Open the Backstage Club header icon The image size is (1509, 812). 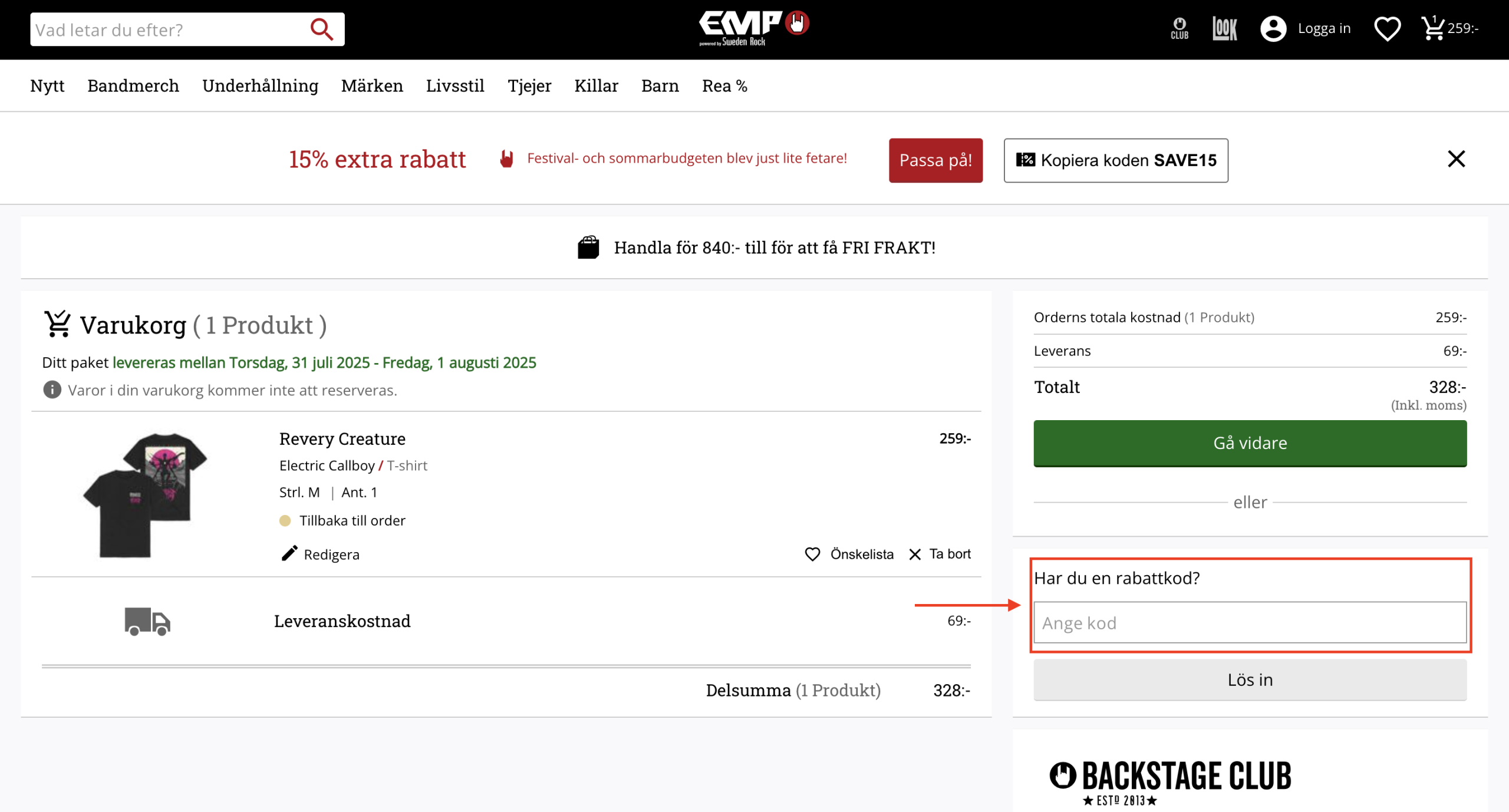(x=1179, y=28)
